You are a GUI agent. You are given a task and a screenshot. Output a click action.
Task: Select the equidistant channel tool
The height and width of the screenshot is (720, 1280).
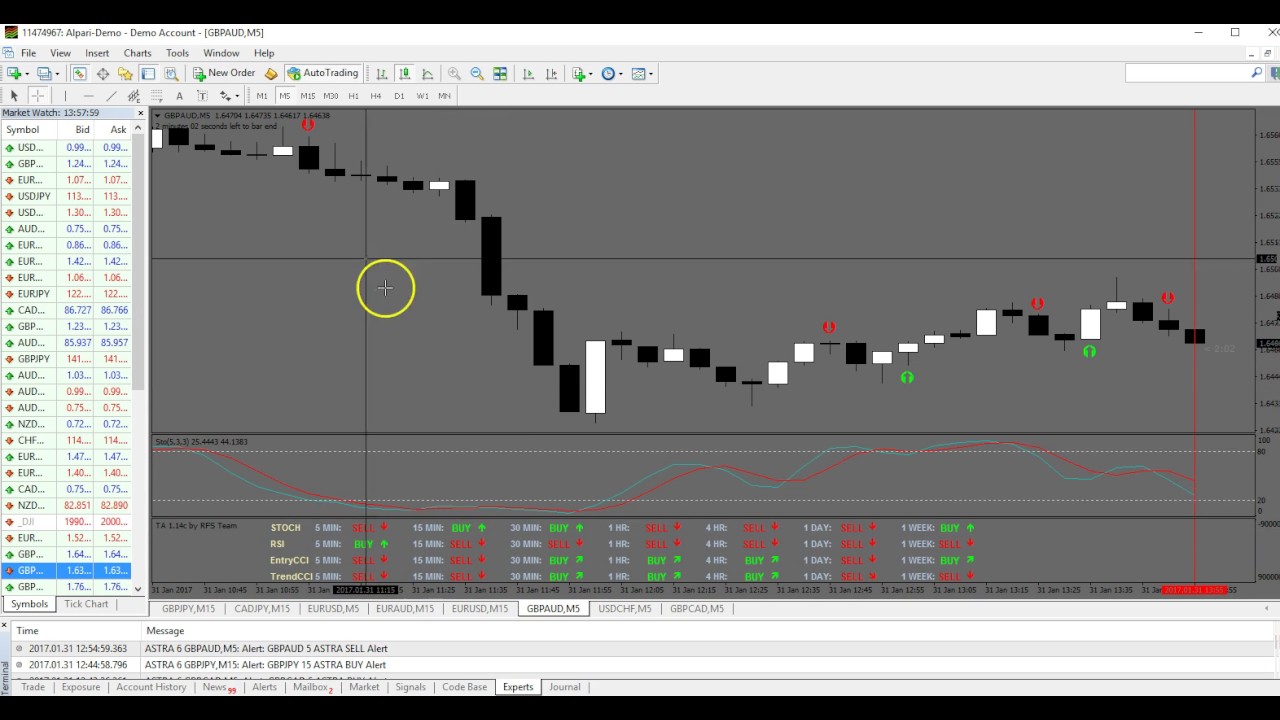point(133,96)
